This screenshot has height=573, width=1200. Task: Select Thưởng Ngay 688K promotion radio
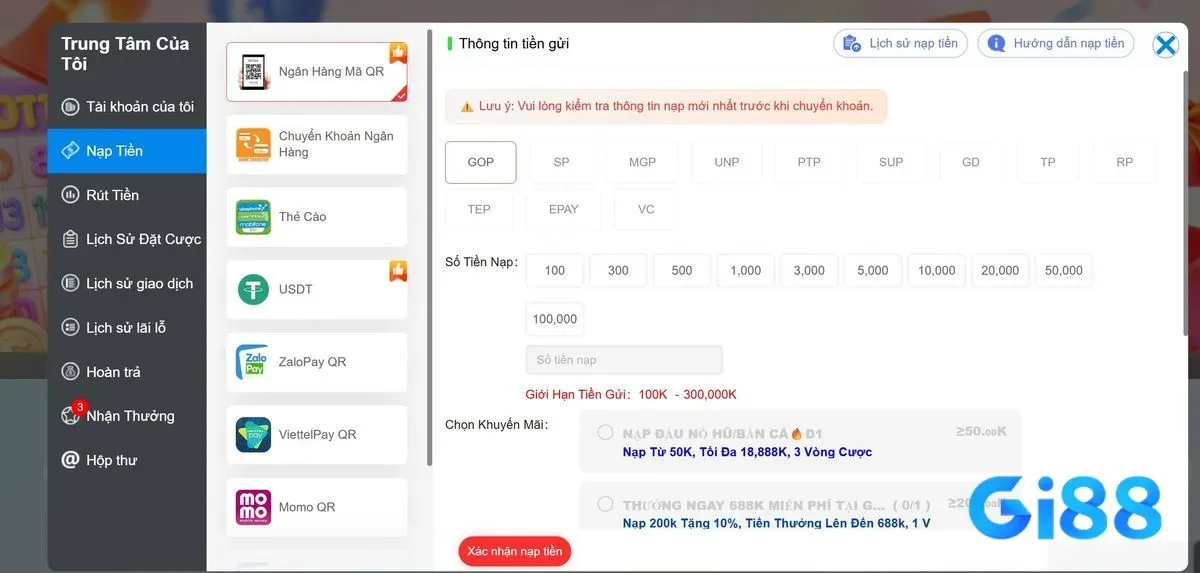point(605,504)
